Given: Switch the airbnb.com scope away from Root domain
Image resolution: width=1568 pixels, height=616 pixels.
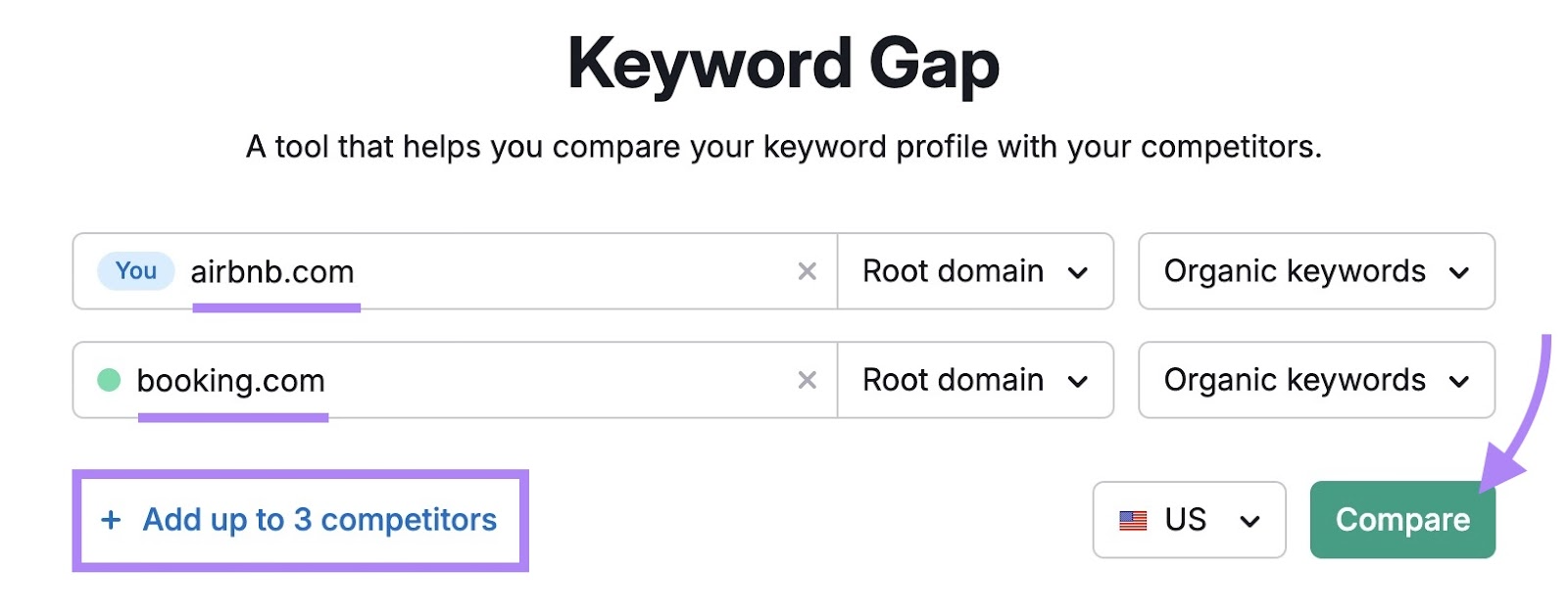Looking at the screenshot, I should [x=975, y=271].
